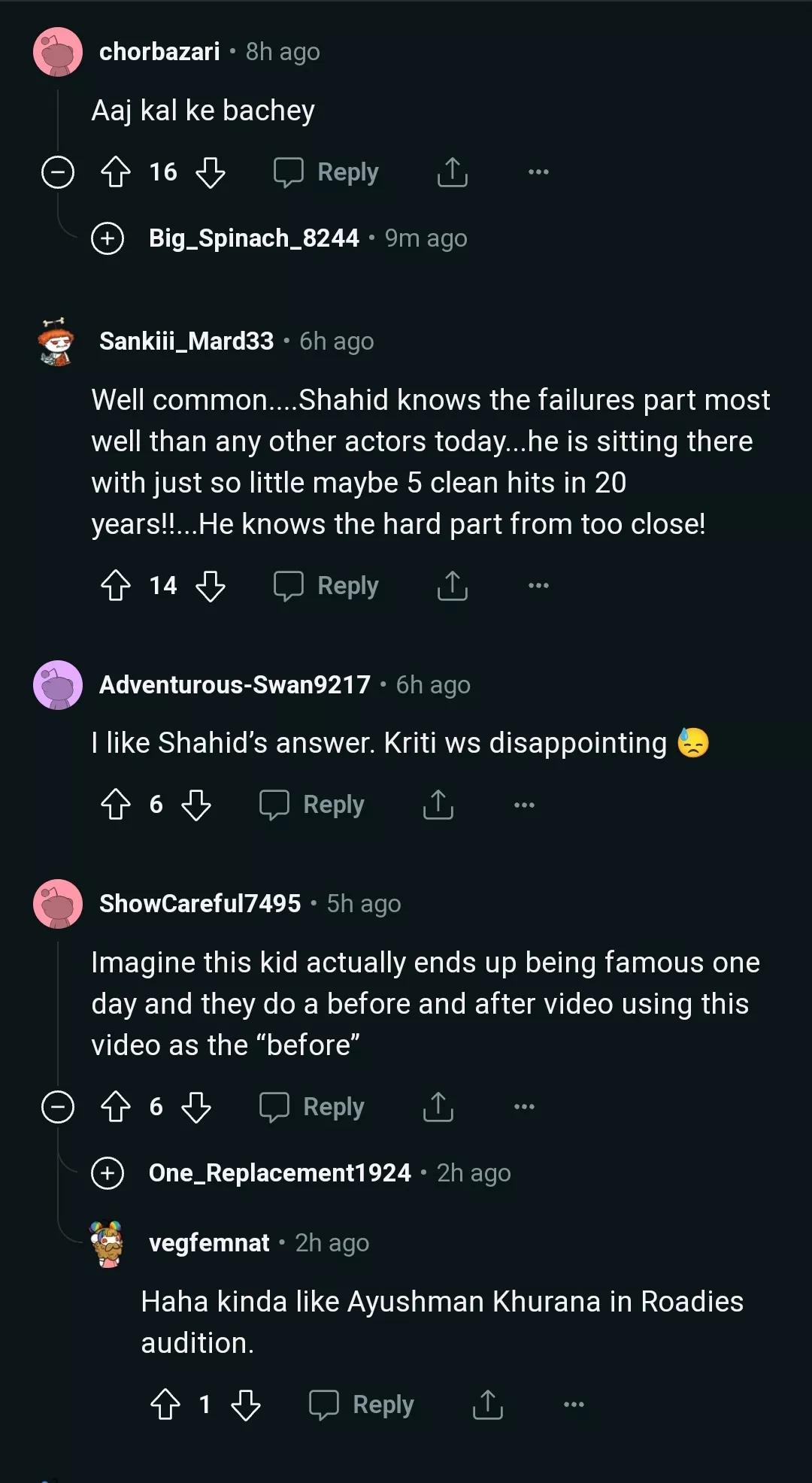Reply to Sankiii_Mard33's comment
The width and height of the screenshot is (812, 1483).
point(326,586)
